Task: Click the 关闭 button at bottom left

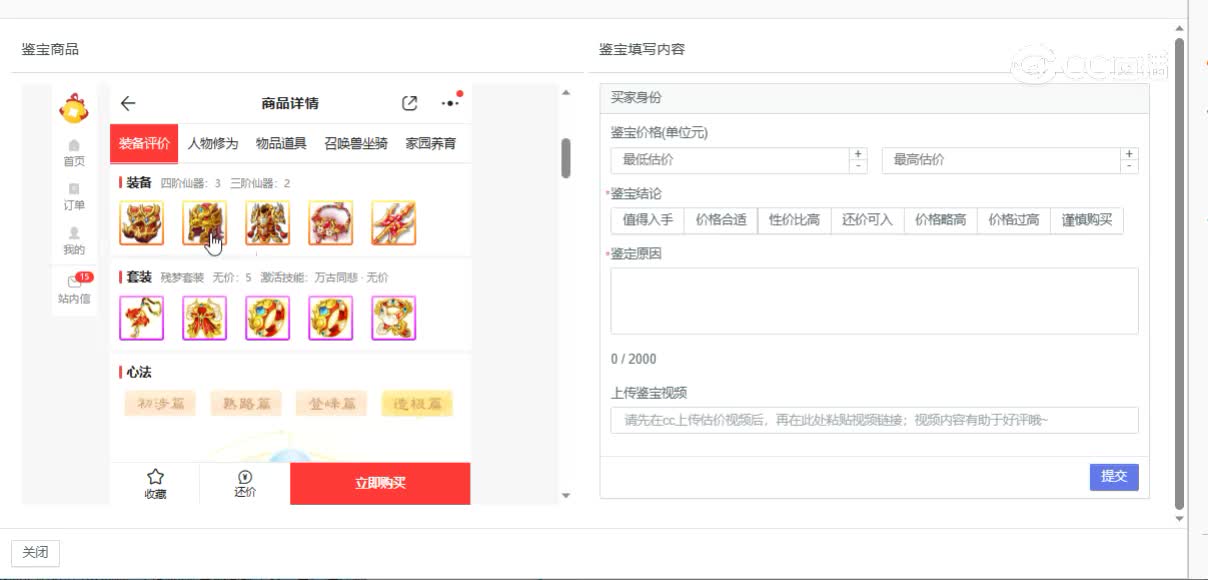Action: click(35, 553)
